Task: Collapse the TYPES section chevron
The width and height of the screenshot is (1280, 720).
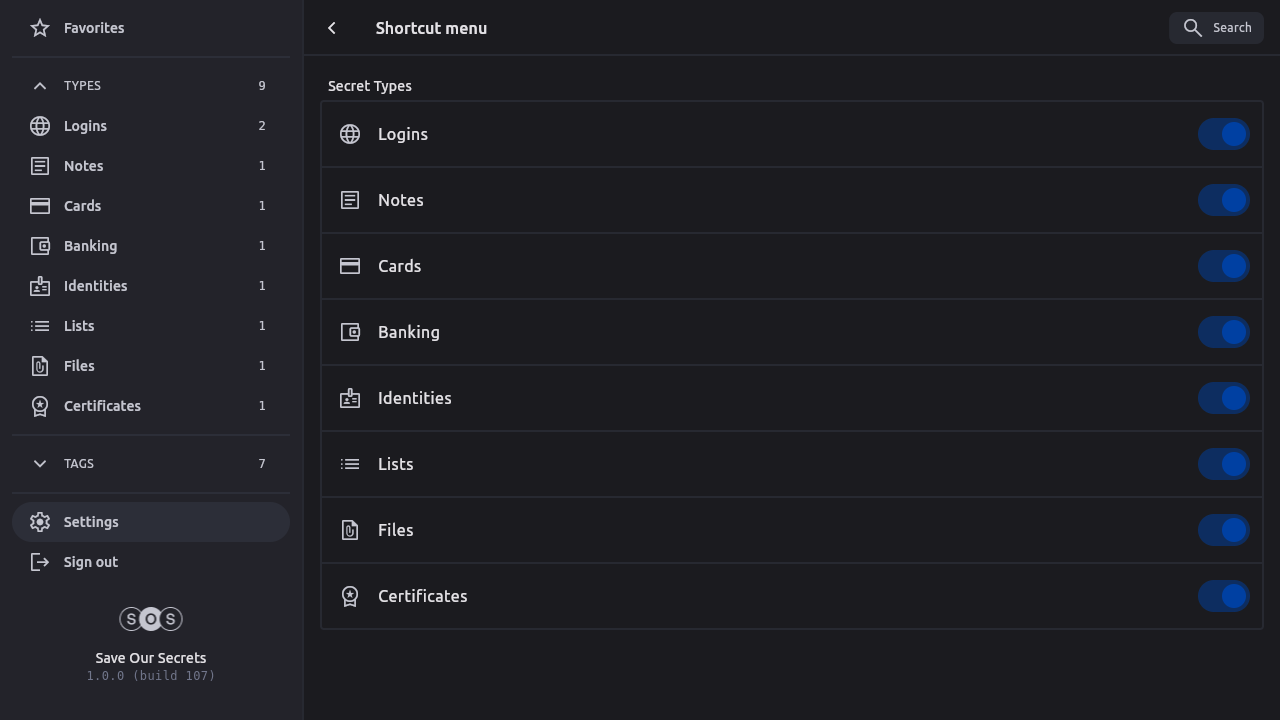Action: 40,86
